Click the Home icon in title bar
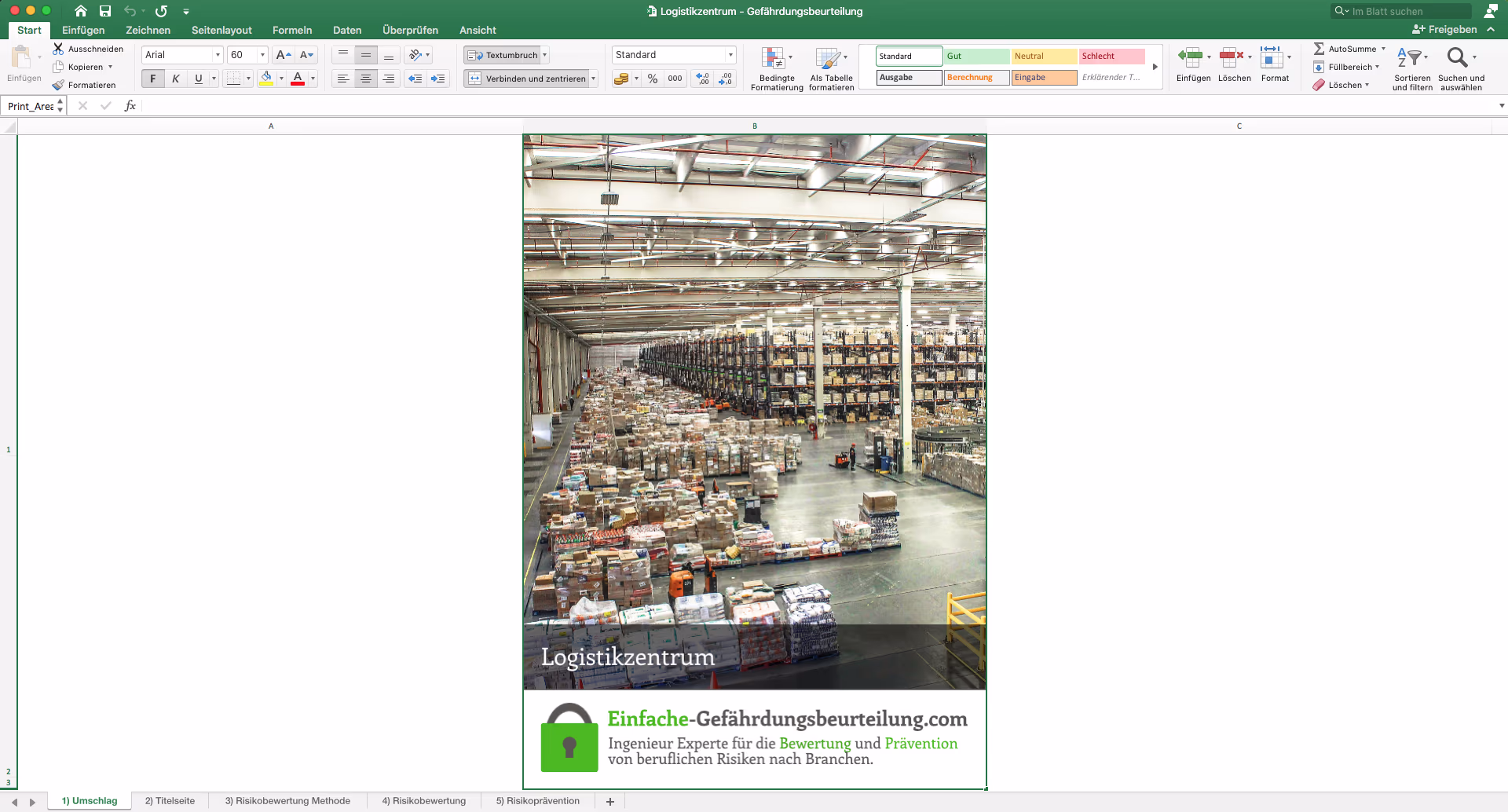This screenshot has width=1508, height=812. 80,11
